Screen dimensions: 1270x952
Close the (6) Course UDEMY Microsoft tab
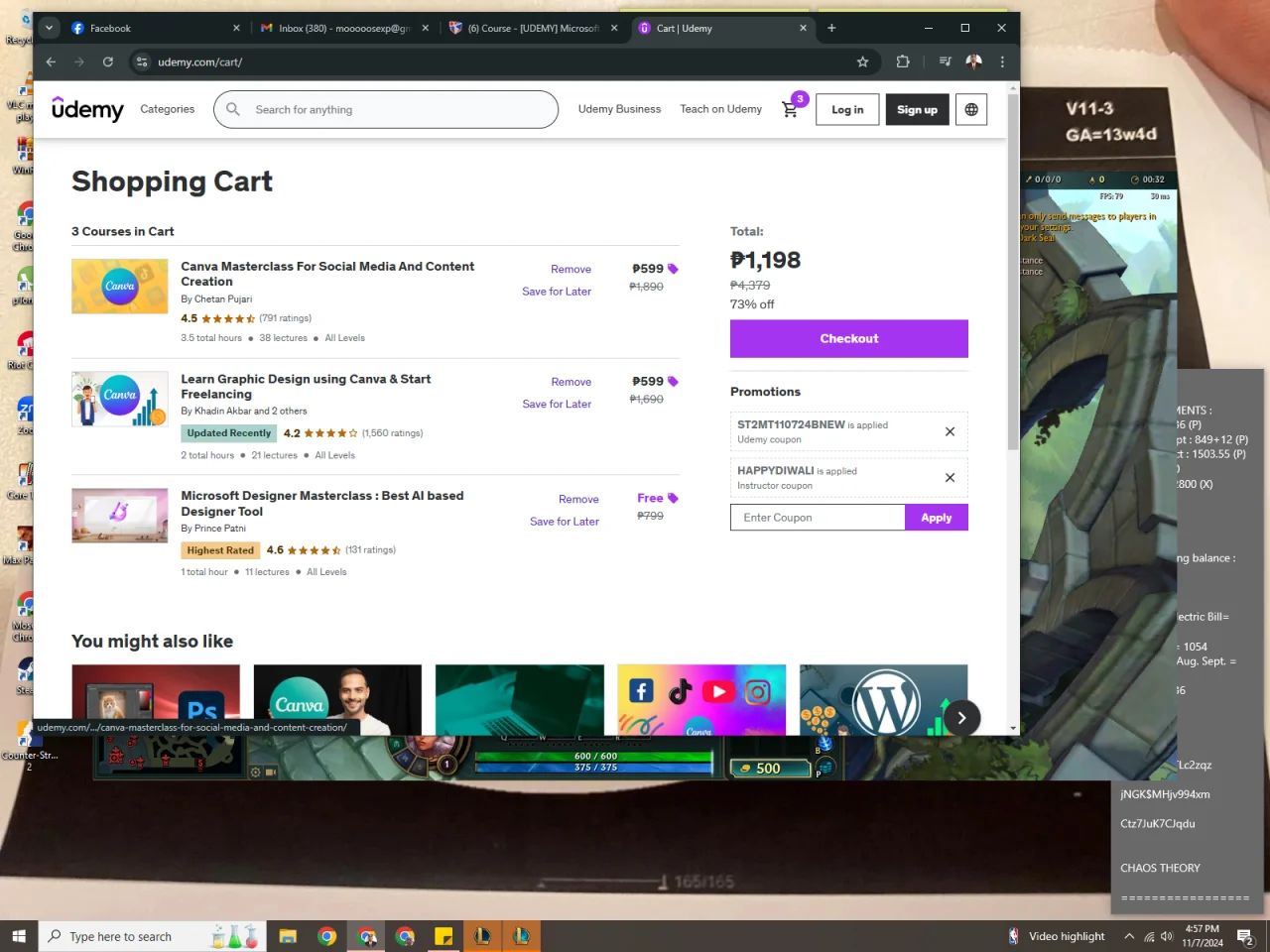[614, 28]
